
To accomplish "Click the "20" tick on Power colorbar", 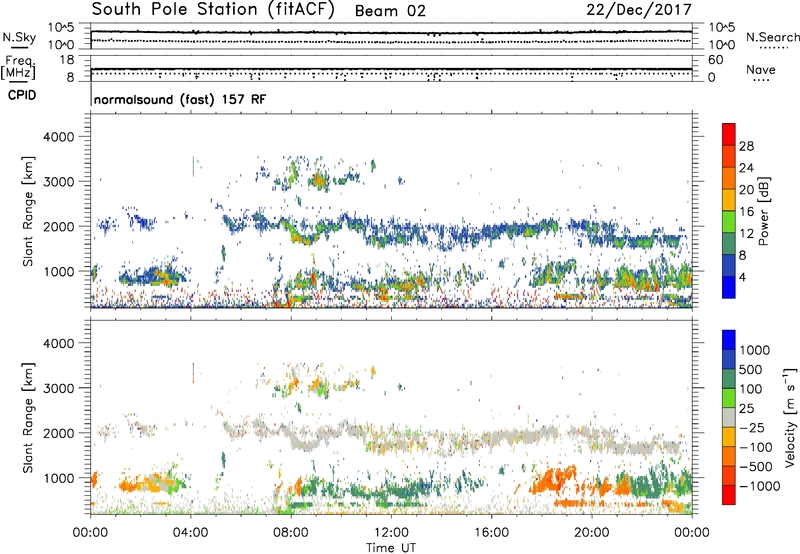I will (x=746, y=190).
